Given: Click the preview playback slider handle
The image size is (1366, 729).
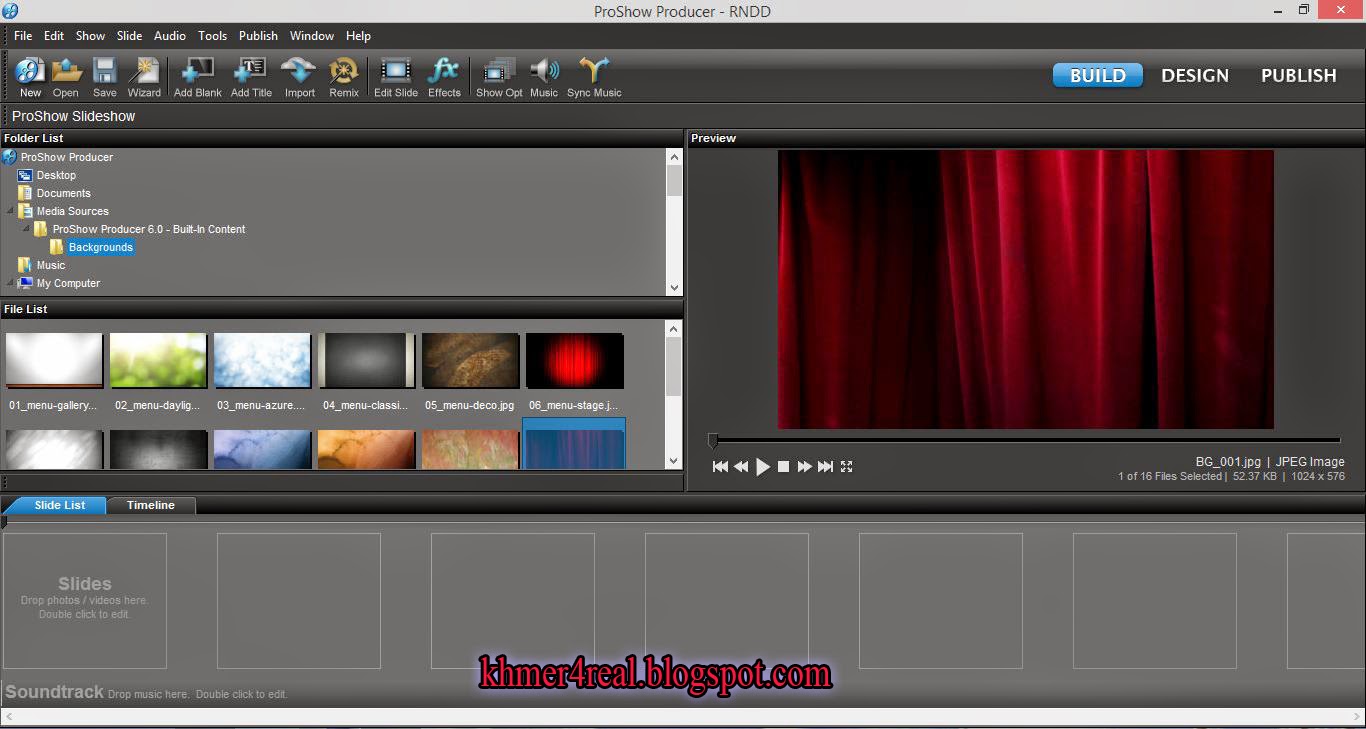Looking at the screenshot, I should click(714, 439).
